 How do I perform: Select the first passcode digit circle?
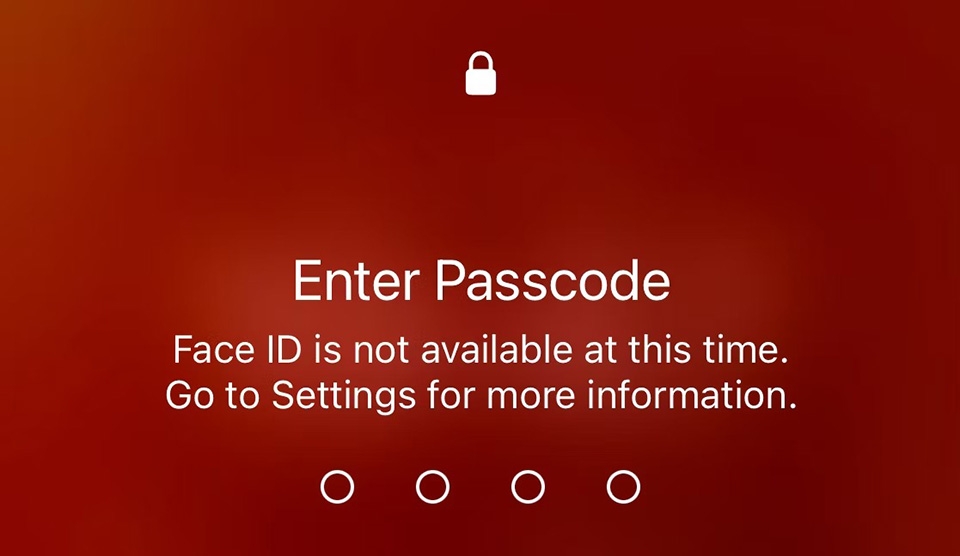(337, 487)
